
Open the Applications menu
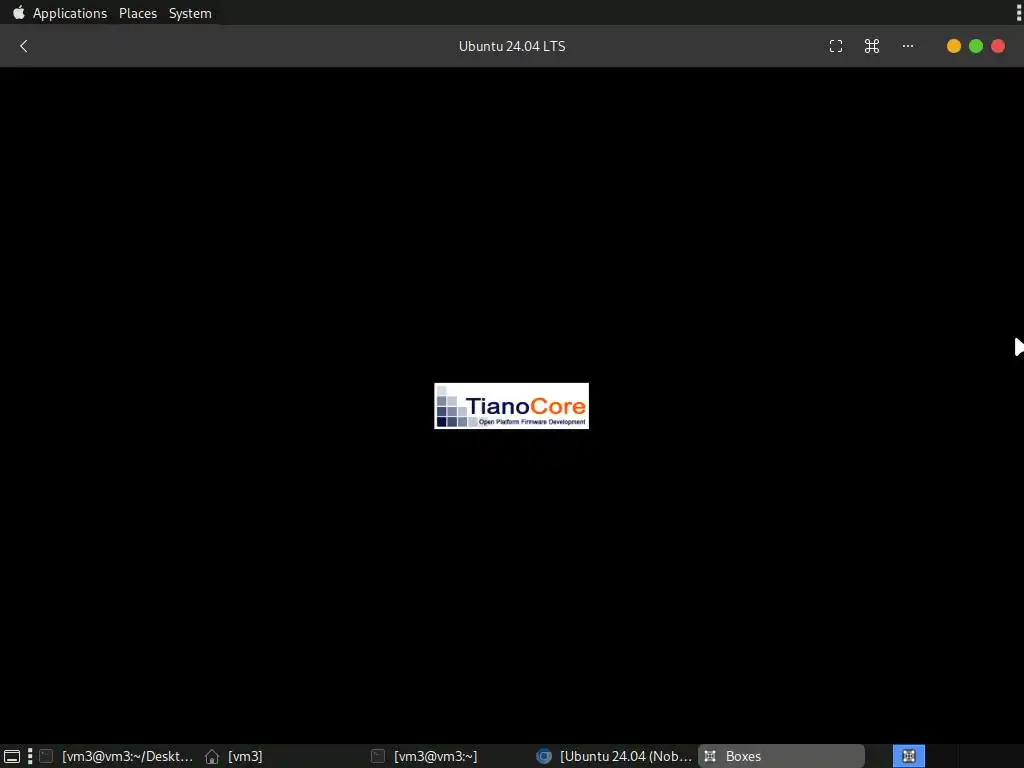[70, 13]
